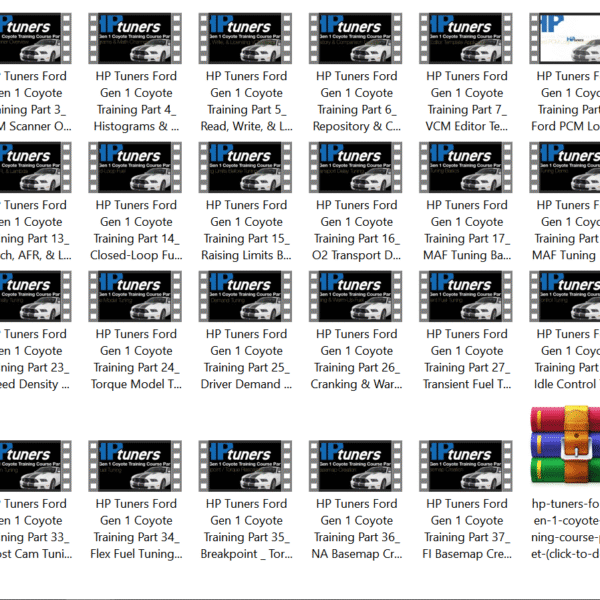Select the Part 27 Transient Fuel thumbnail
This screenshot has width=600, height=600.
click(x=466, y=296)
